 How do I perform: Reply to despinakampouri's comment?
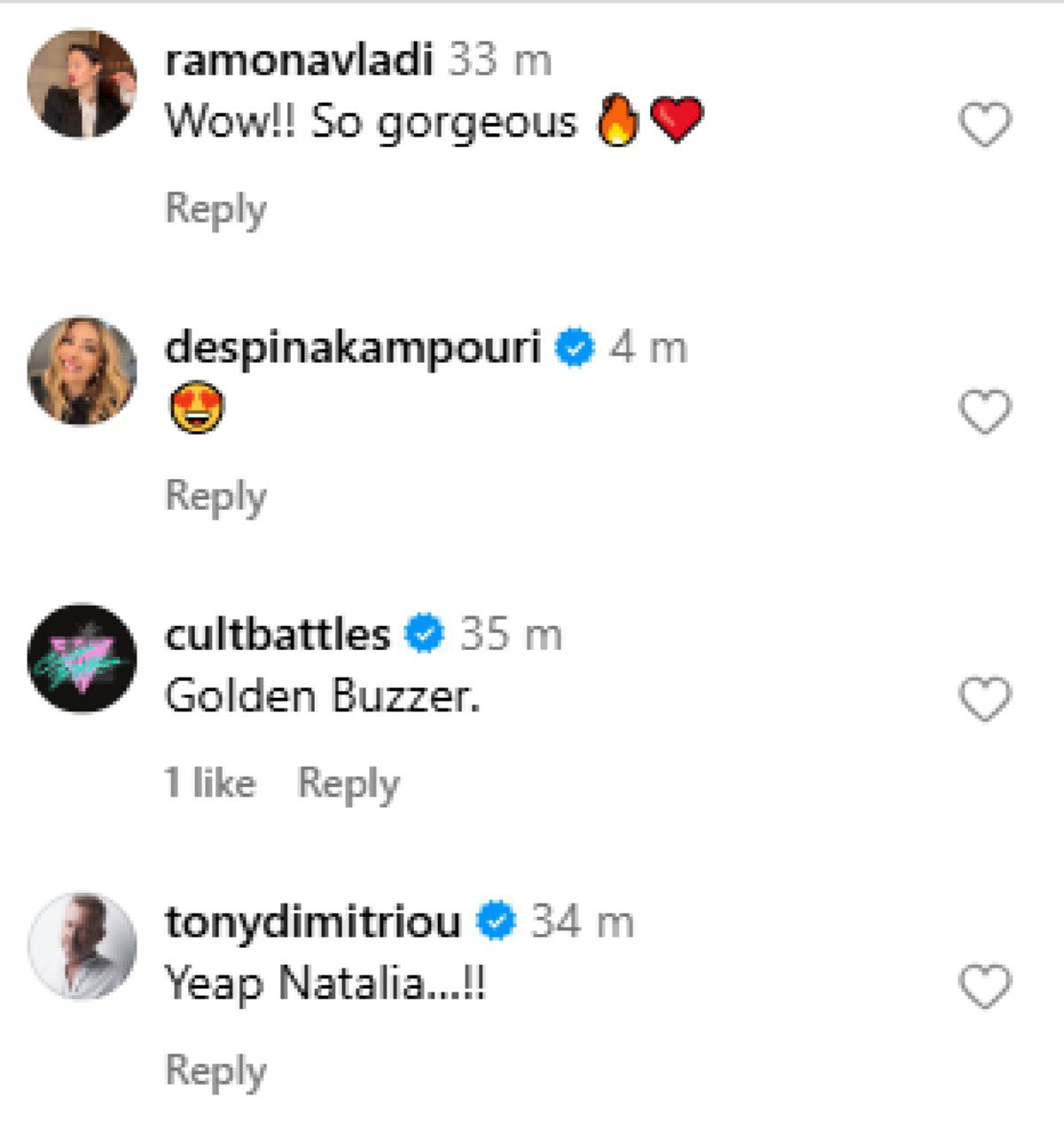click(215, 496)
